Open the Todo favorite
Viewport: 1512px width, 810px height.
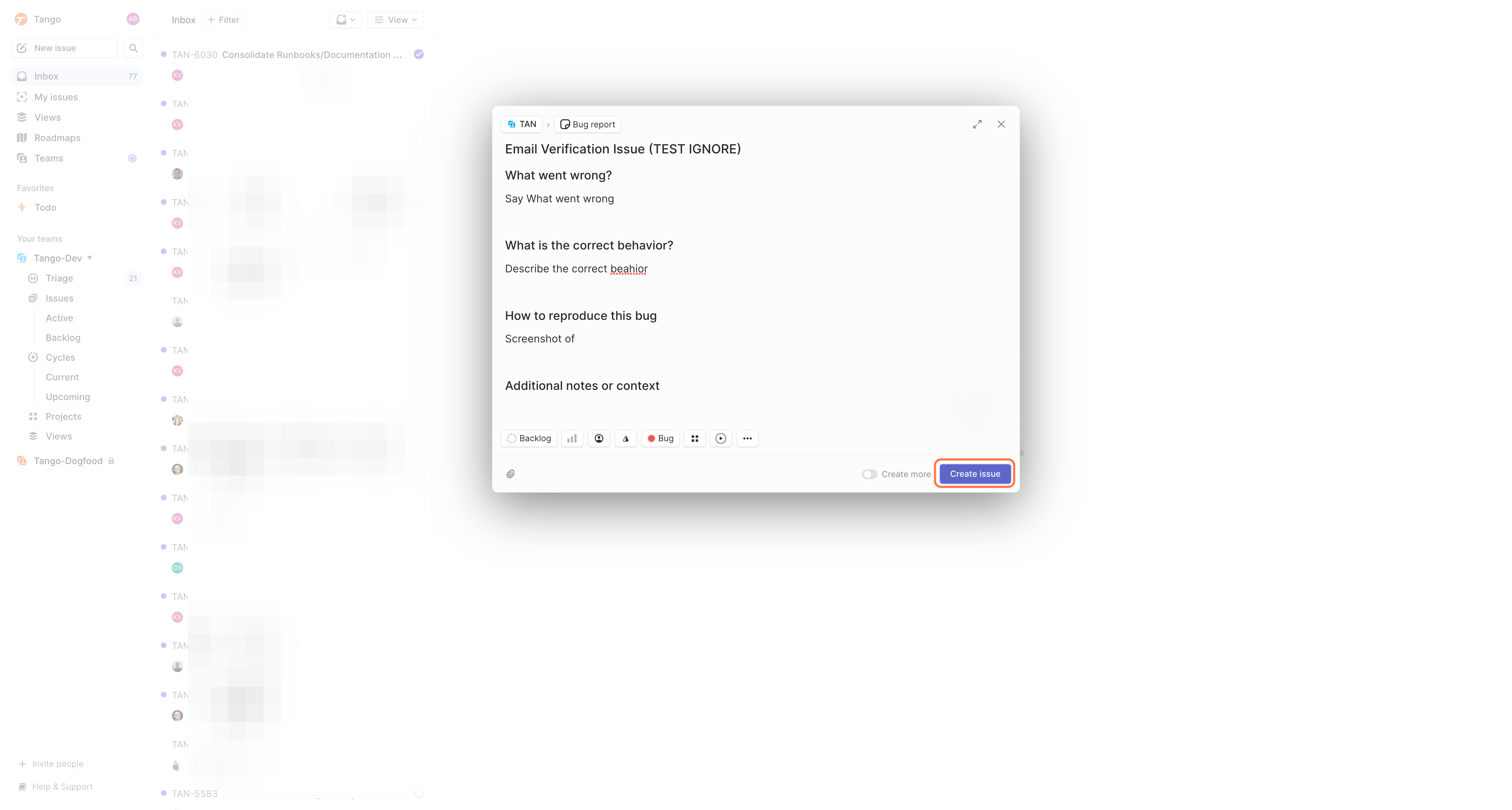pyautogui.click(x=77, y=208)
